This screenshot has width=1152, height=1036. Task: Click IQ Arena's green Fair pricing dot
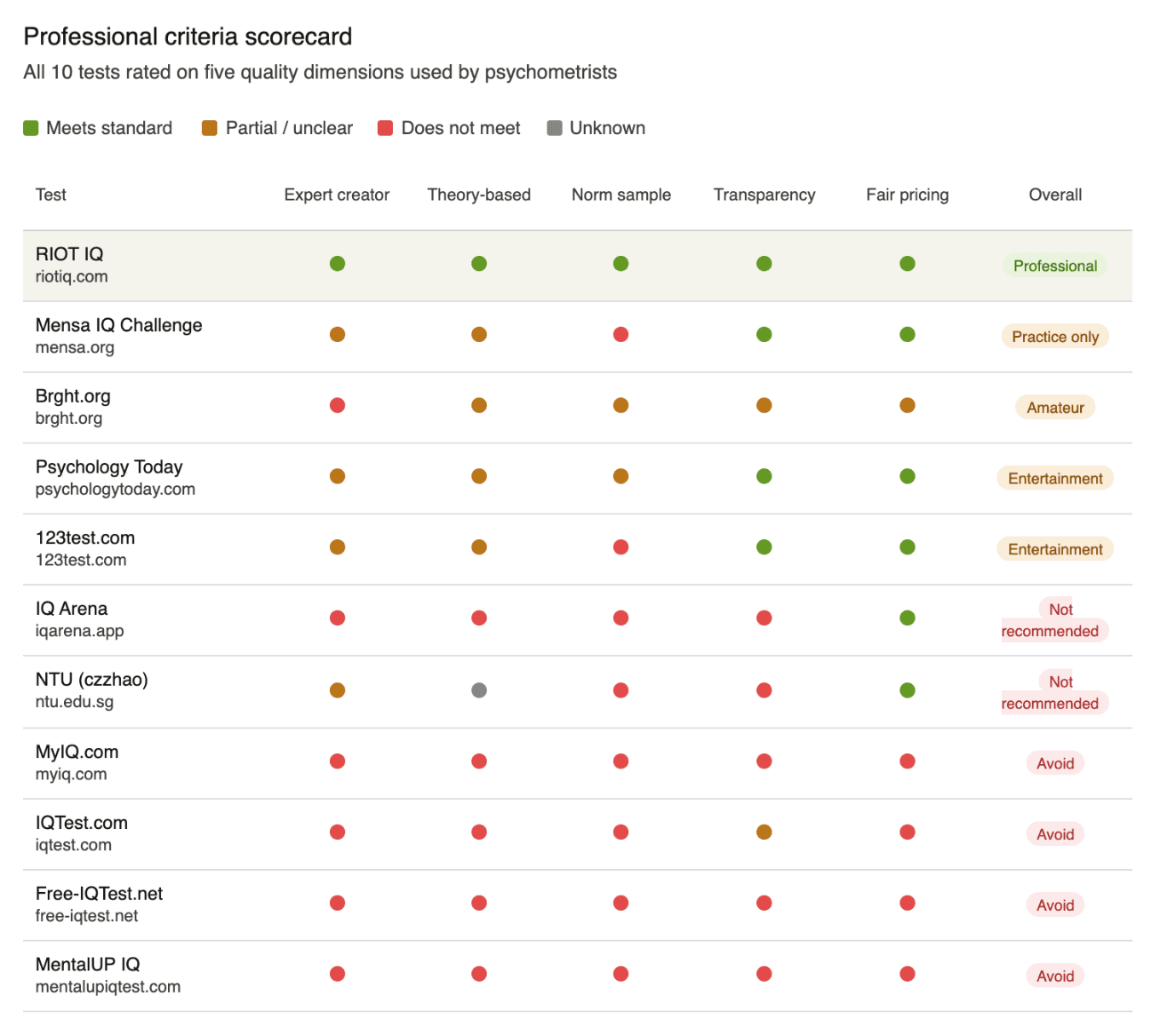[908, 618]
